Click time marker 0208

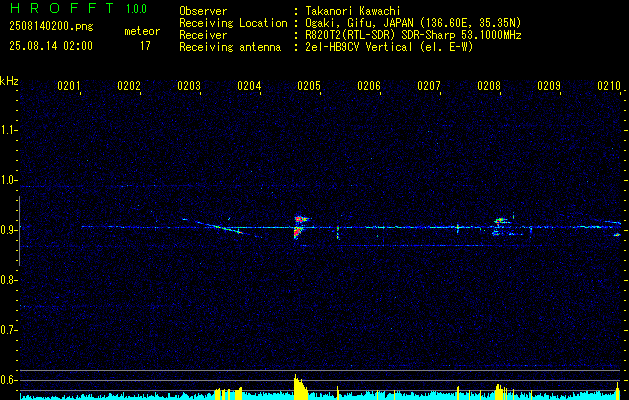[489, 86]
